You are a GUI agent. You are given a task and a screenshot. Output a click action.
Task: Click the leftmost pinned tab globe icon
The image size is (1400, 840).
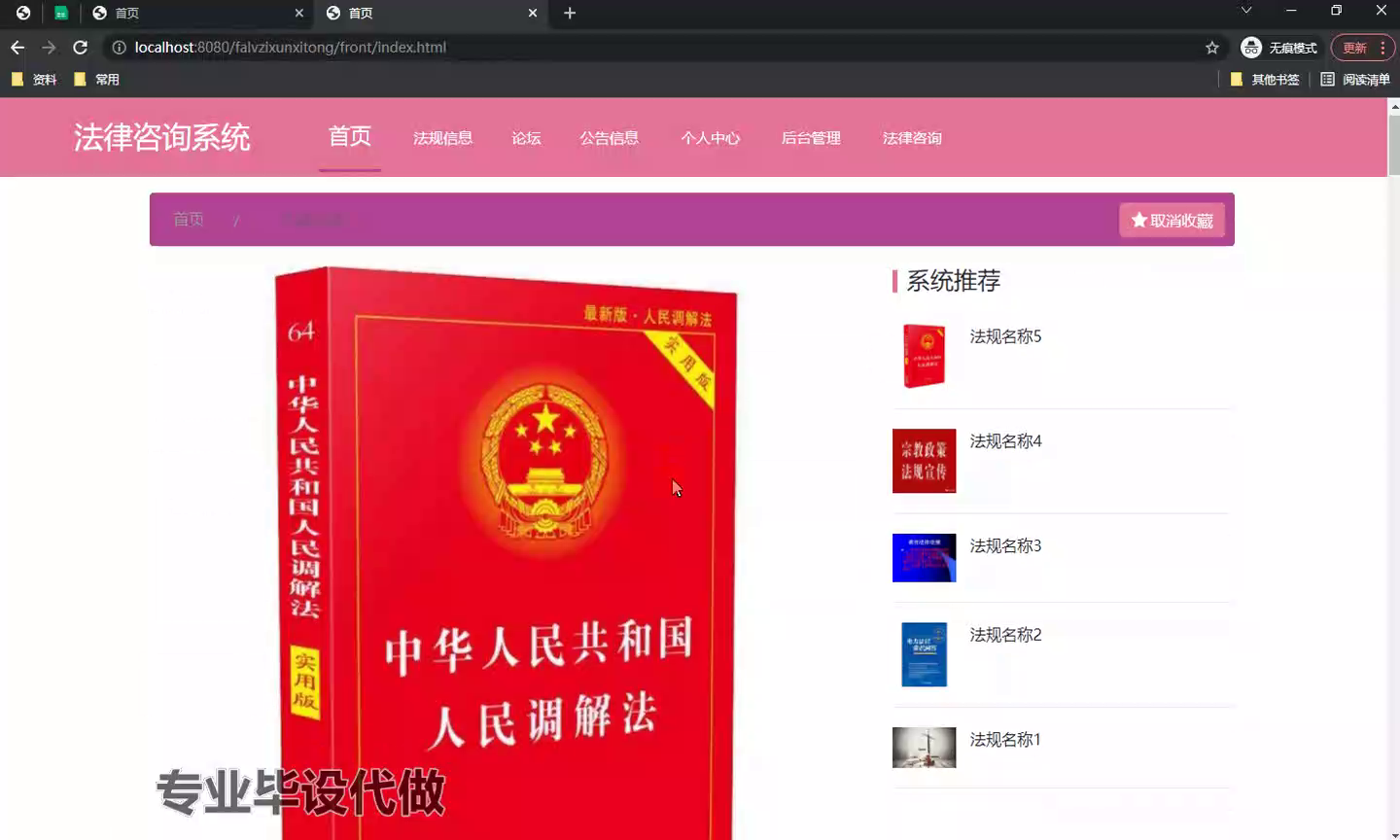[22, 13]
